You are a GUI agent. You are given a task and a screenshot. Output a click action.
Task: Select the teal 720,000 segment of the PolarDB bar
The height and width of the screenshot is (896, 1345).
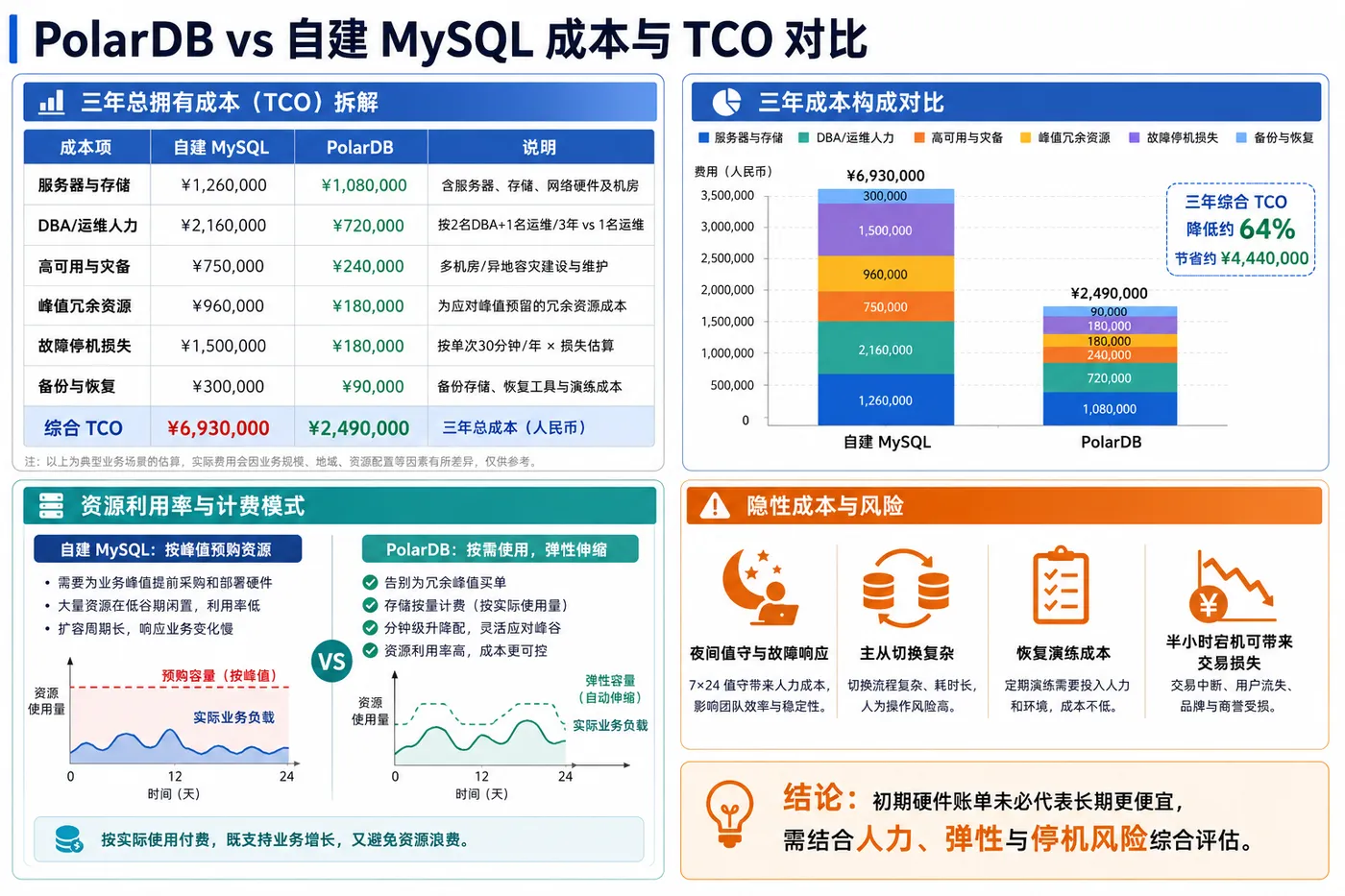click(1110, 377)
